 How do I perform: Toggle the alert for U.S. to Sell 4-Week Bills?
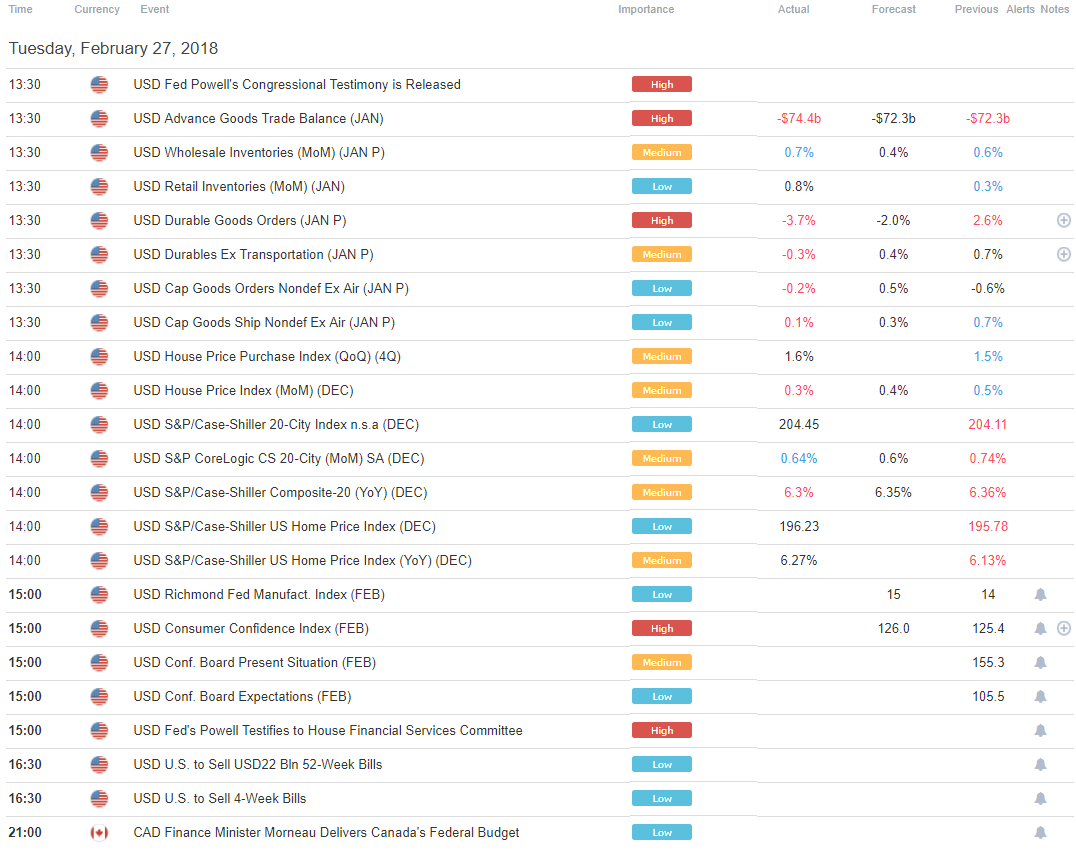coord(1040,798)
